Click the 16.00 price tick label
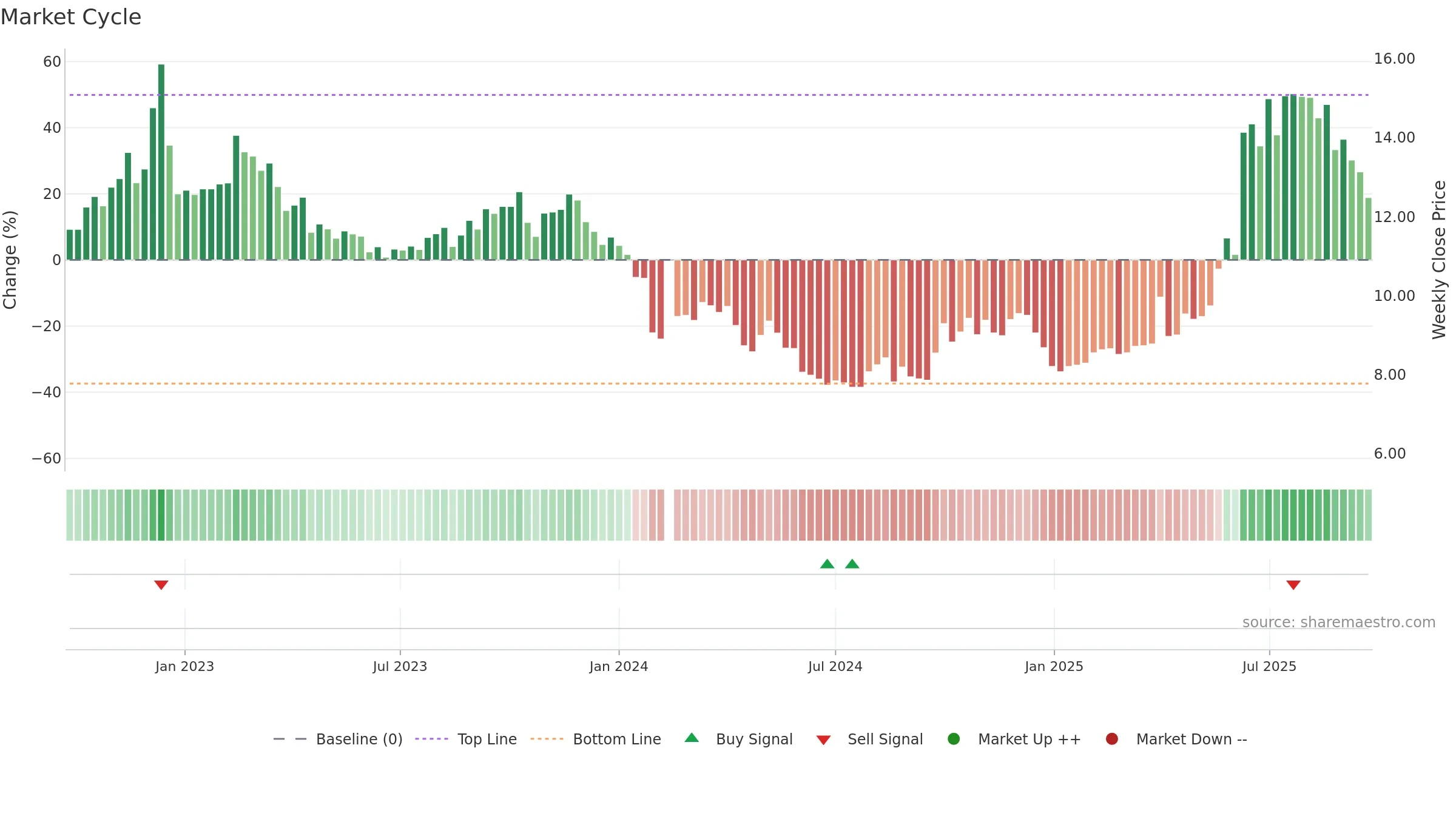Image resolution: width=1456 pixels, height=819 pixels. coord(1394,59)
